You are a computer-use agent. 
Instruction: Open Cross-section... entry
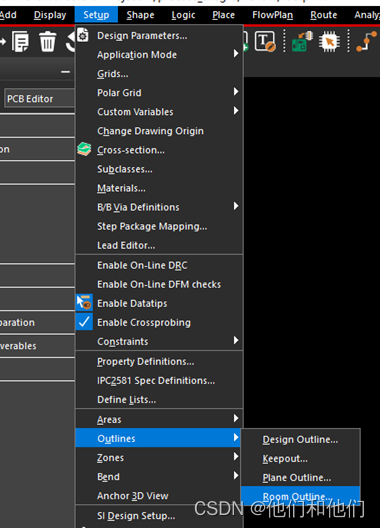pyautogui.click(x=159, y=150)
